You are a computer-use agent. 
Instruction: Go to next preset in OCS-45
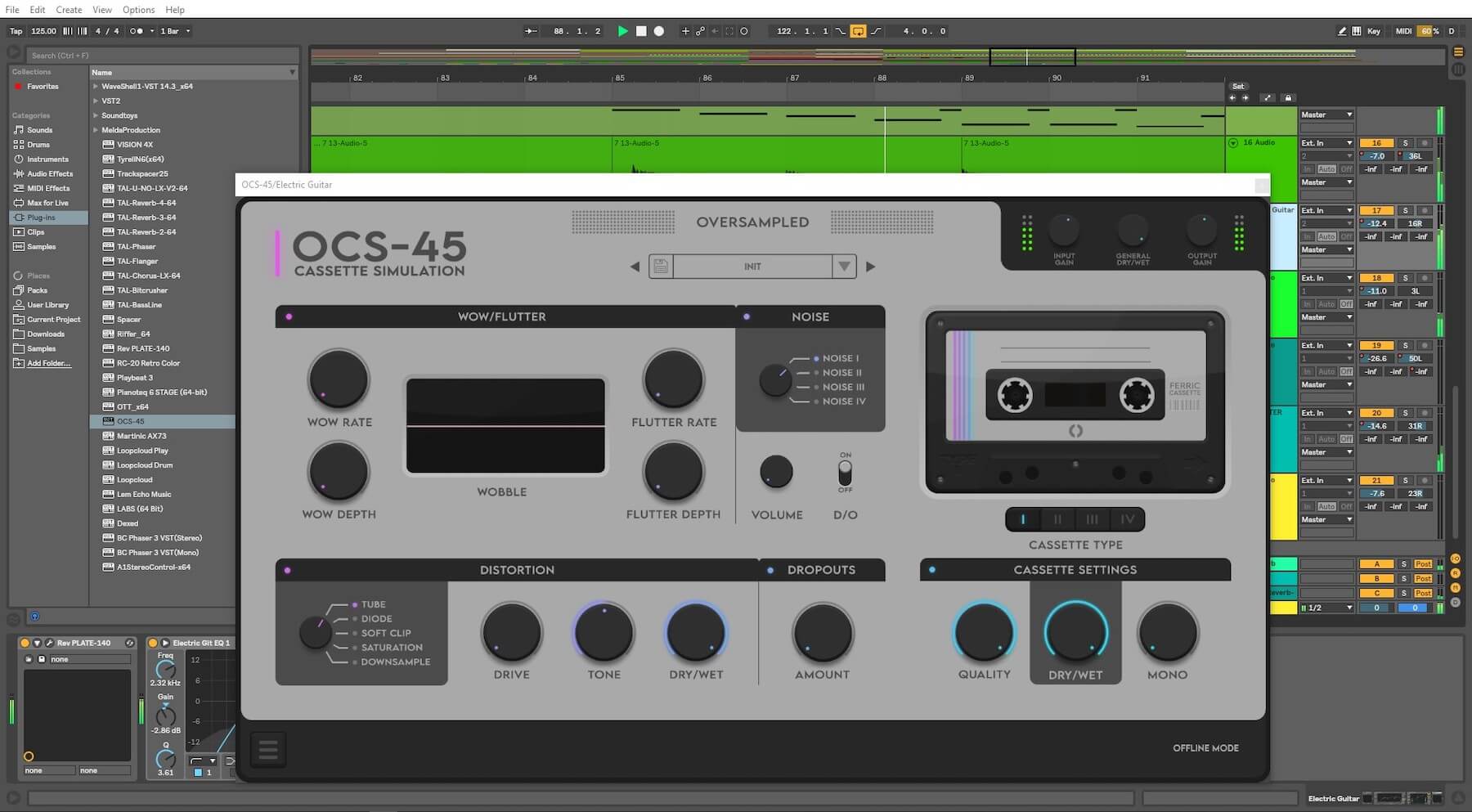point(870,267)
